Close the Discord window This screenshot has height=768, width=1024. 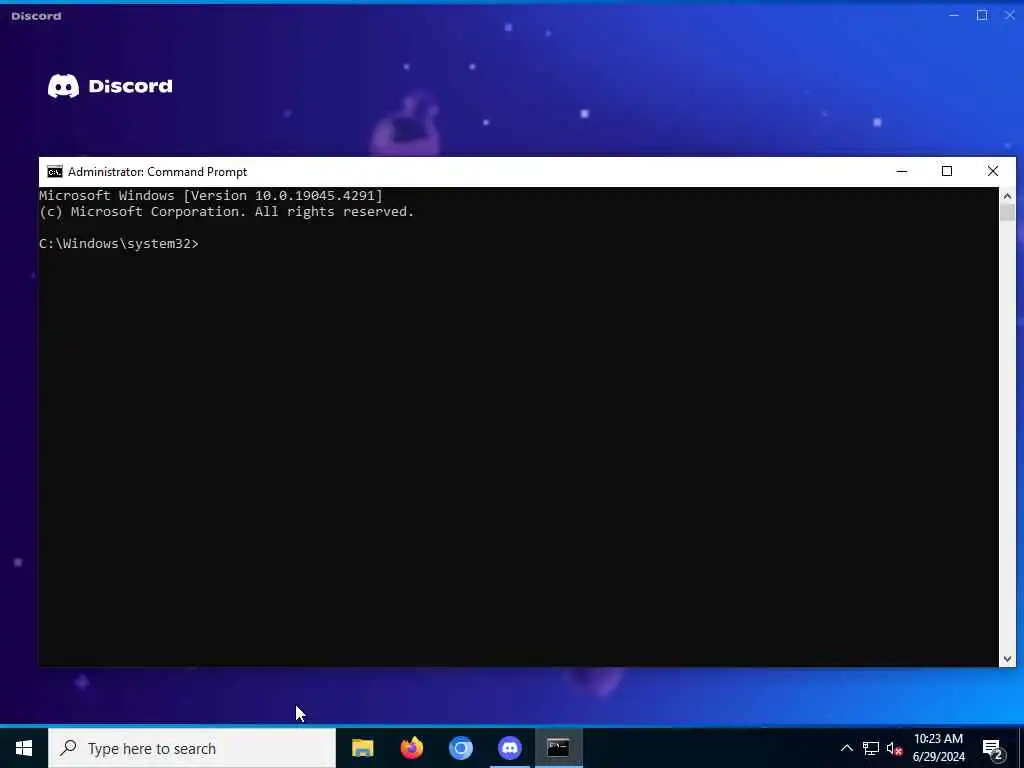1010,15
